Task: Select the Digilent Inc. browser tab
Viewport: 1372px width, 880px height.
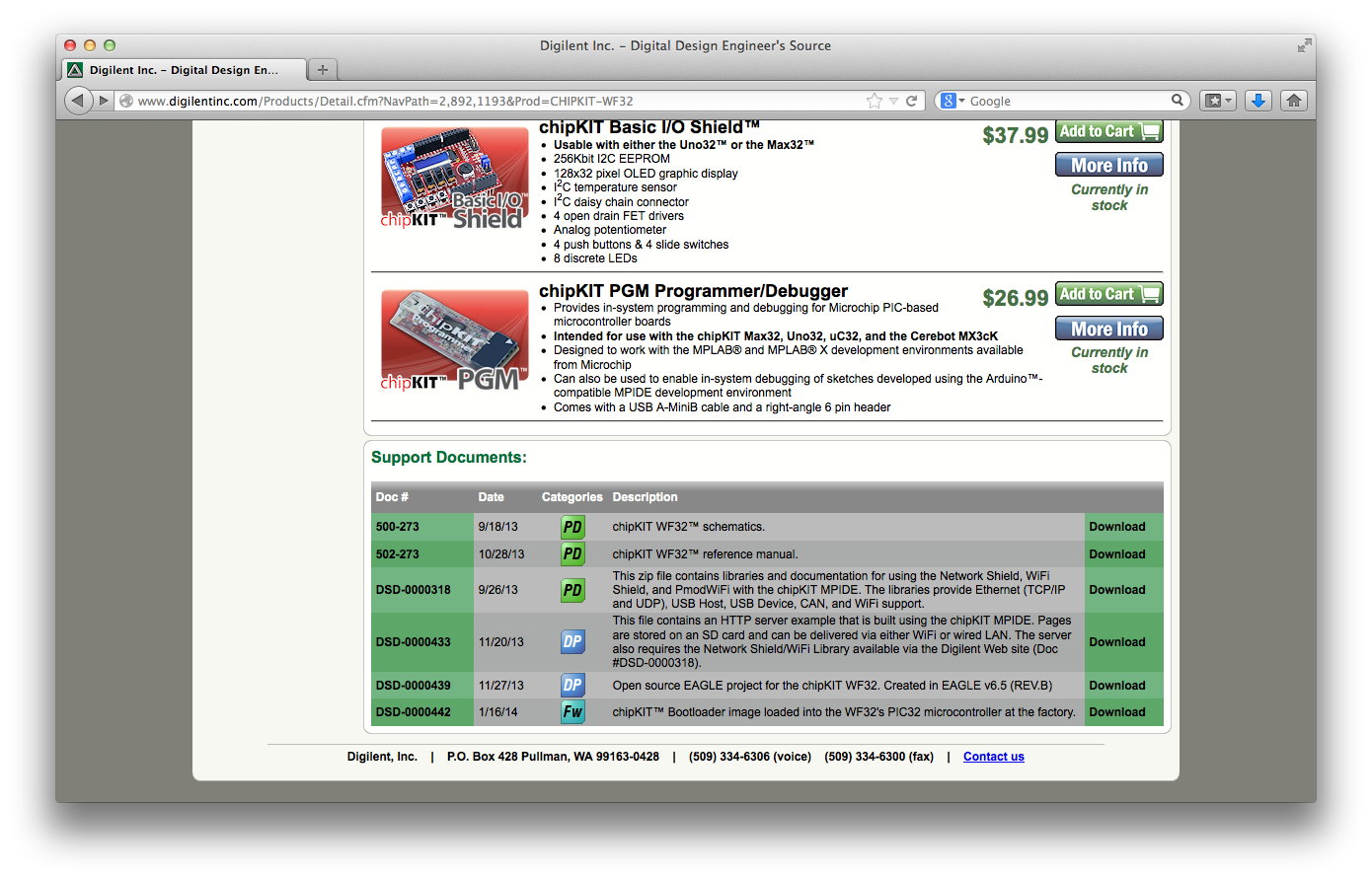Action: tap(185, 70)
